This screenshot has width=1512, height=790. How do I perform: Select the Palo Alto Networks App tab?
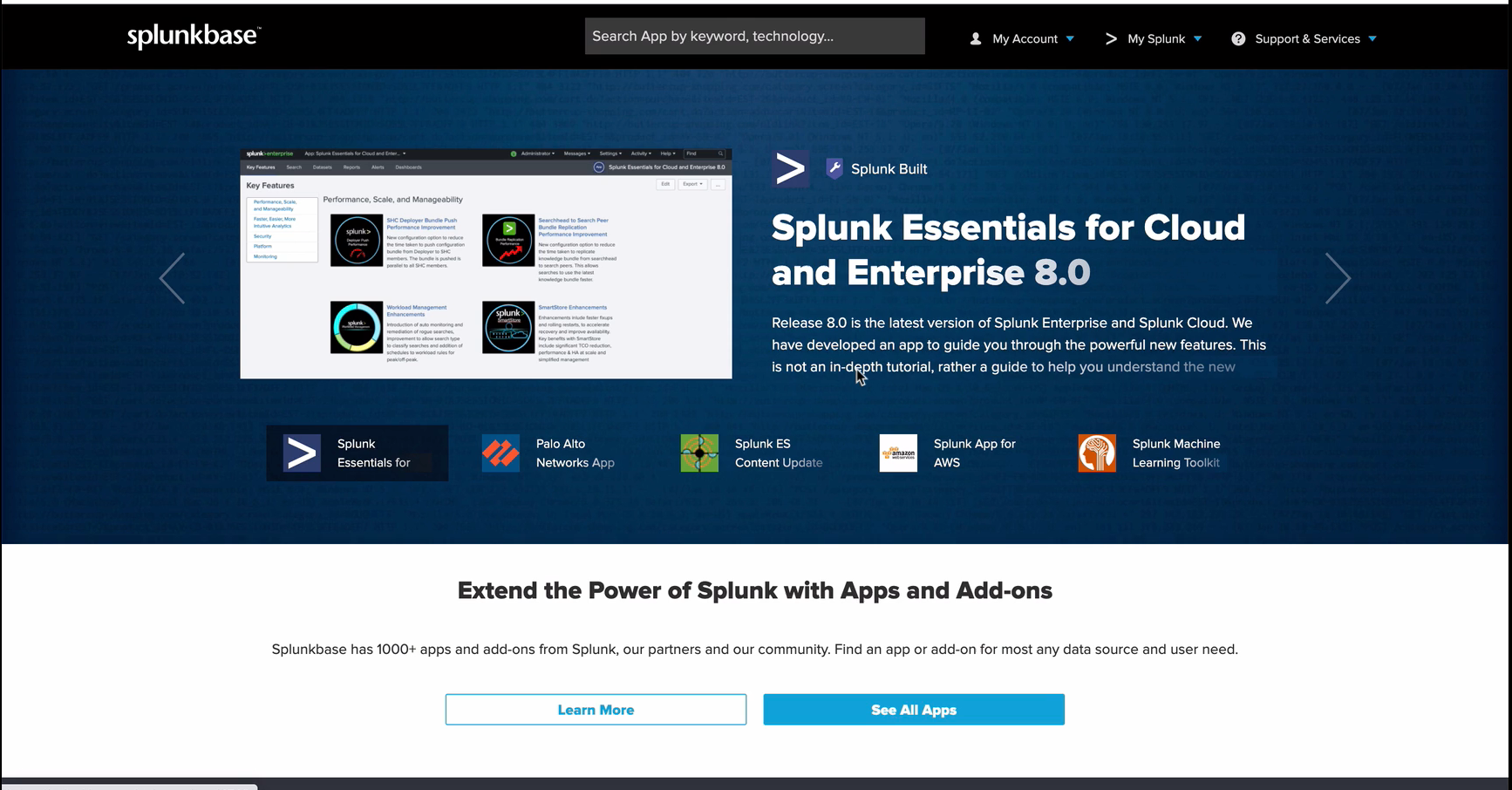click(x=575, y=453)
